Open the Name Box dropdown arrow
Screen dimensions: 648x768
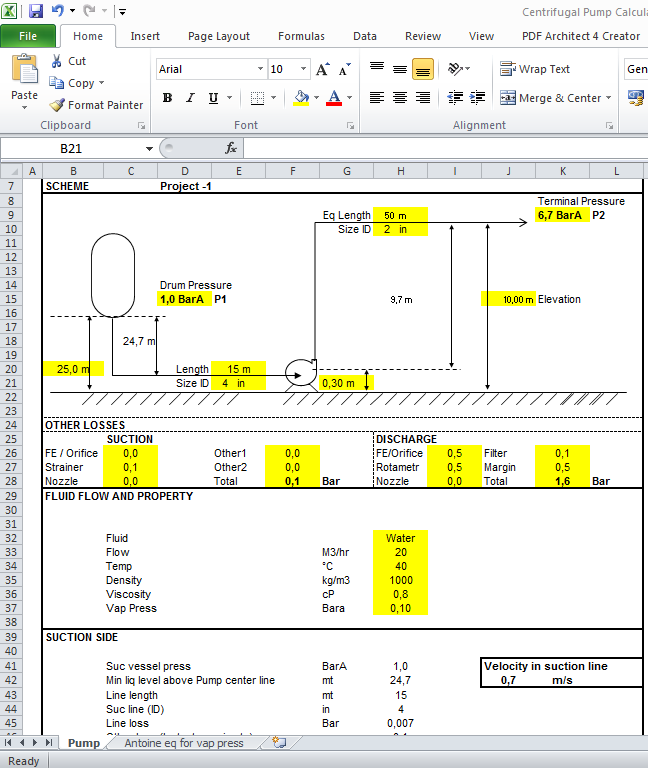149,148
